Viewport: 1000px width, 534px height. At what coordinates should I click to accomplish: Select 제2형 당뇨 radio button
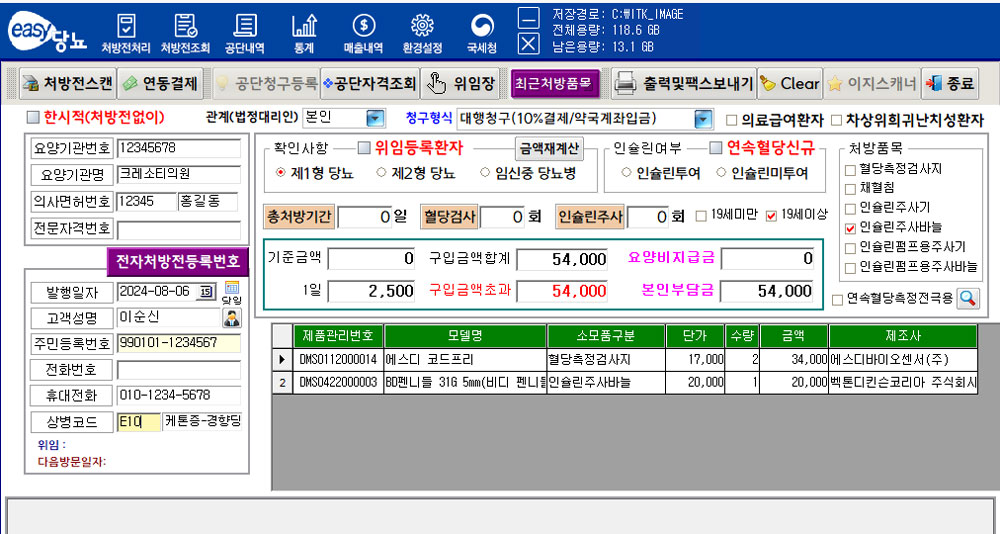[381, 173]
